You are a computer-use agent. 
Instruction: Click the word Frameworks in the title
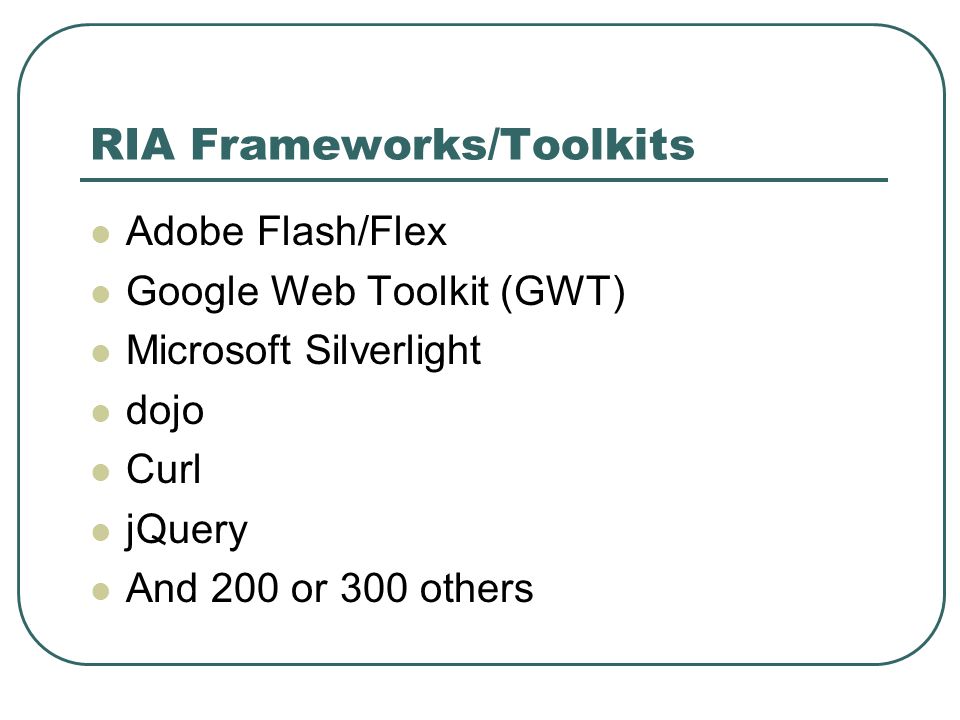pyautogui.click(x=339, y=144)
